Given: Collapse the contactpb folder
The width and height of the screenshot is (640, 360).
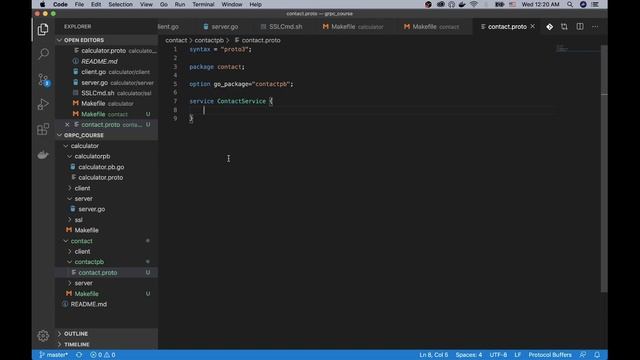Looking at the screenshot, I should pyautogui.click(x=70, y=262).
